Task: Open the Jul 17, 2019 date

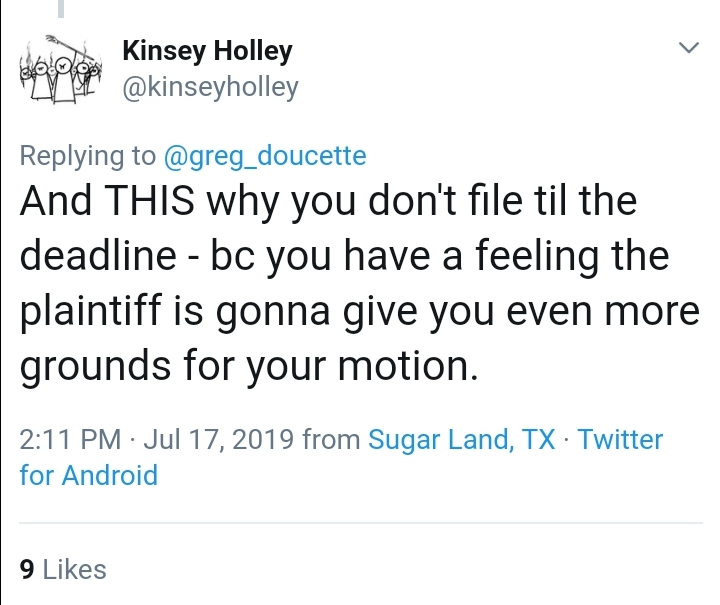Action: pos(218,439)
